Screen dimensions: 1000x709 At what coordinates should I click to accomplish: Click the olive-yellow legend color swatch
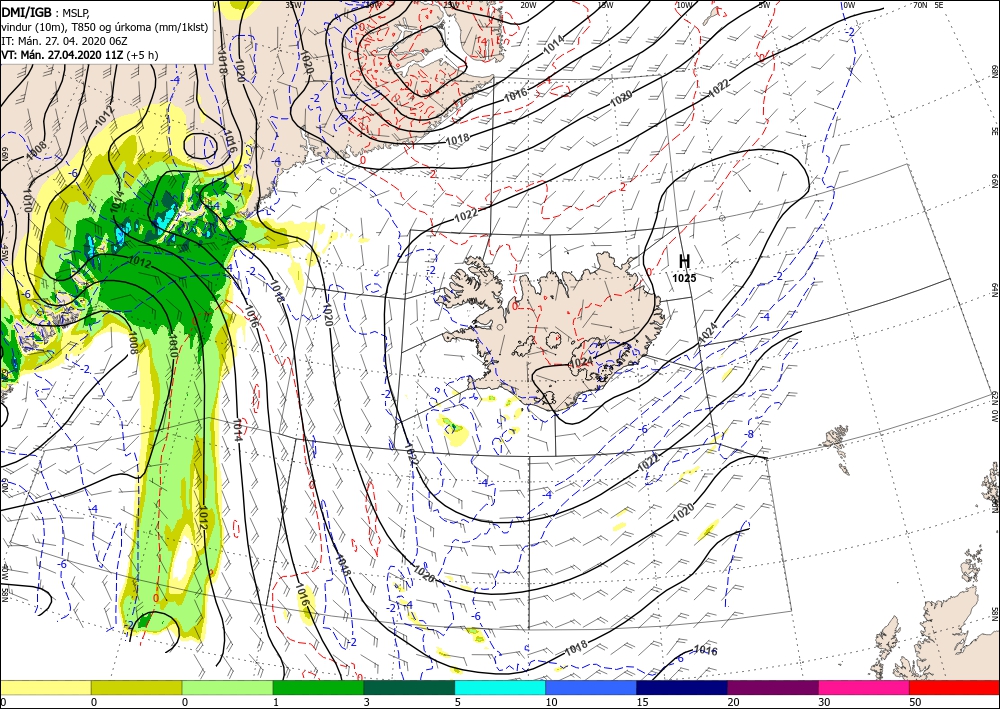pyautogui.click(x=136, y=687)
